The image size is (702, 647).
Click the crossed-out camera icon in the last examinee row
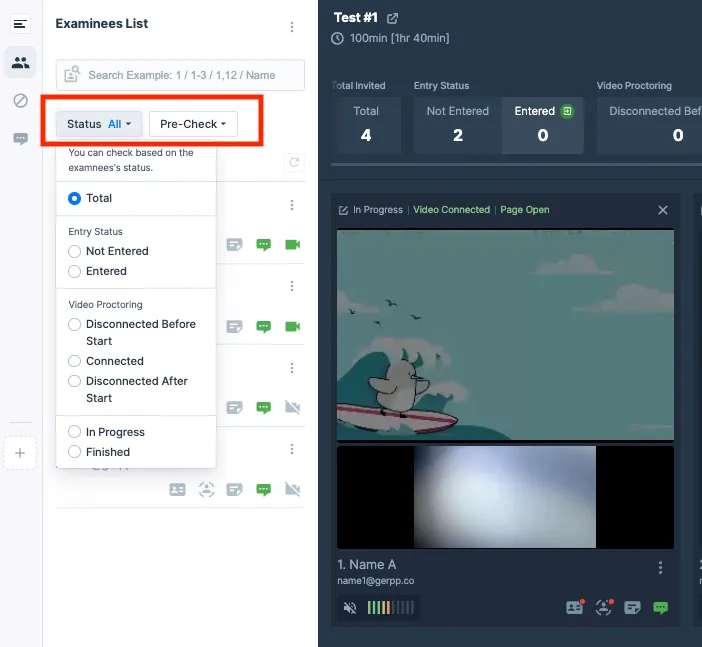(292, 489)
